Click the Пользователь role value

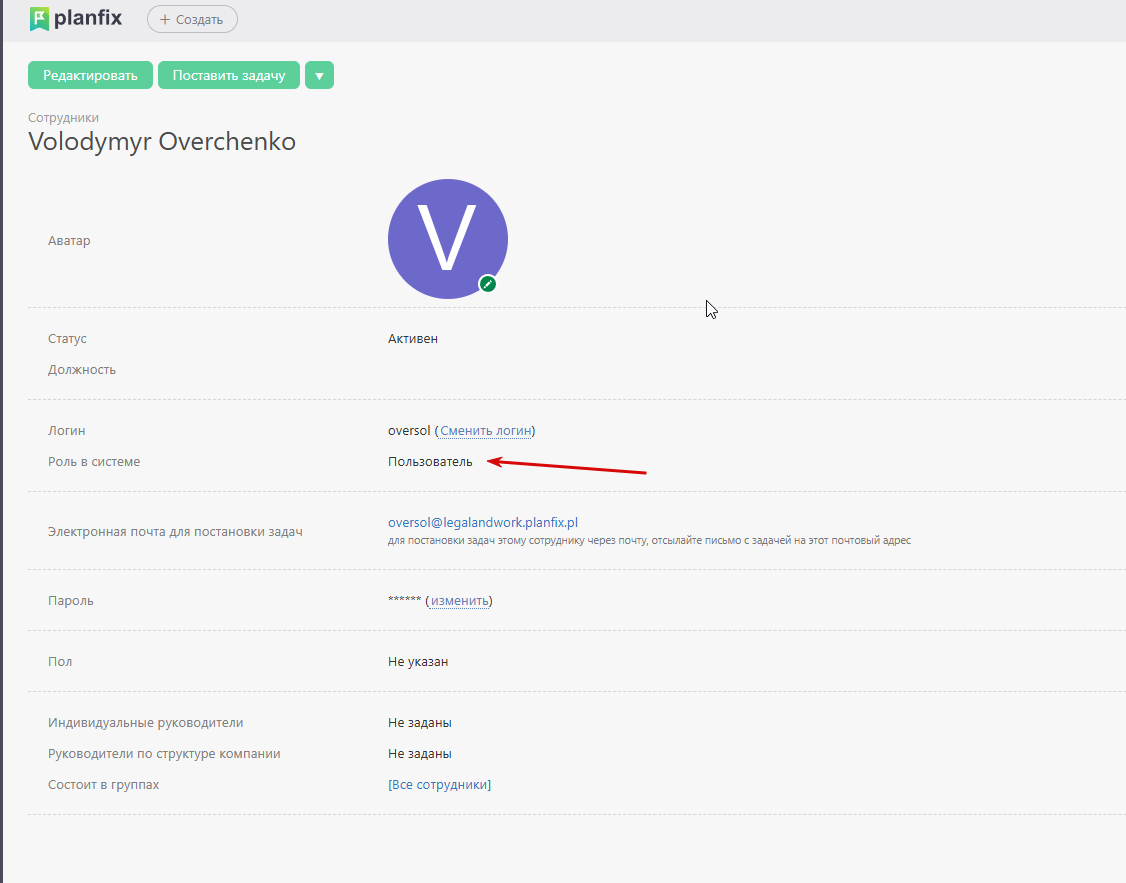pos(430,462)
